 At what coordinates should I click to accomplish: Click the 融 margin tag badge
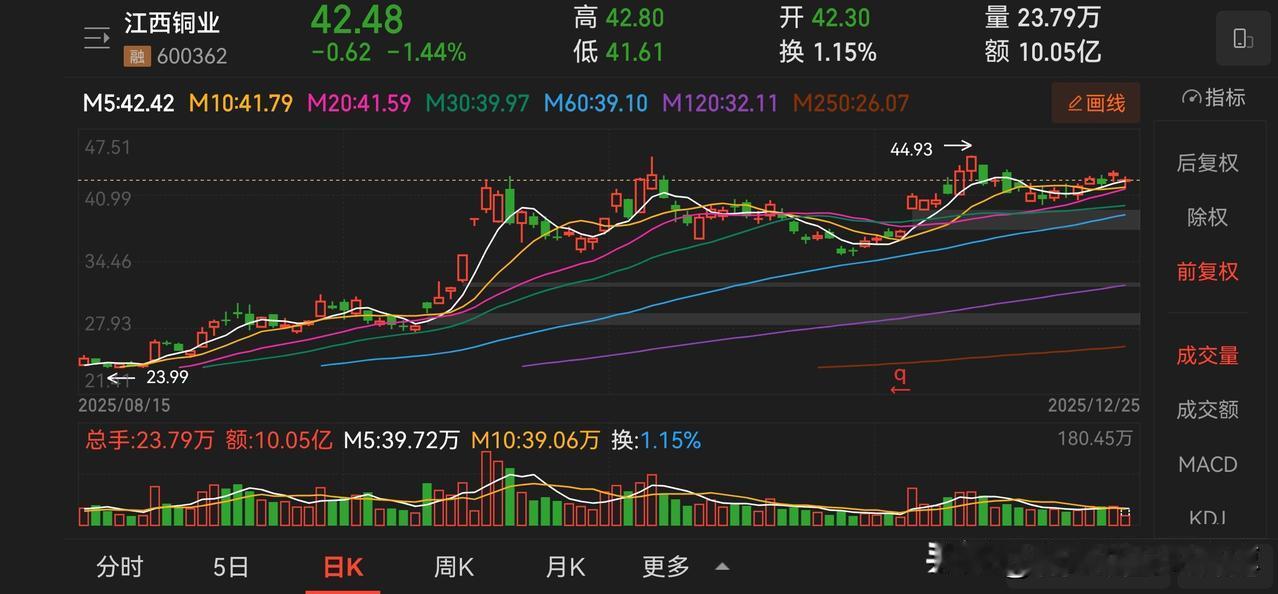[136, 56]
